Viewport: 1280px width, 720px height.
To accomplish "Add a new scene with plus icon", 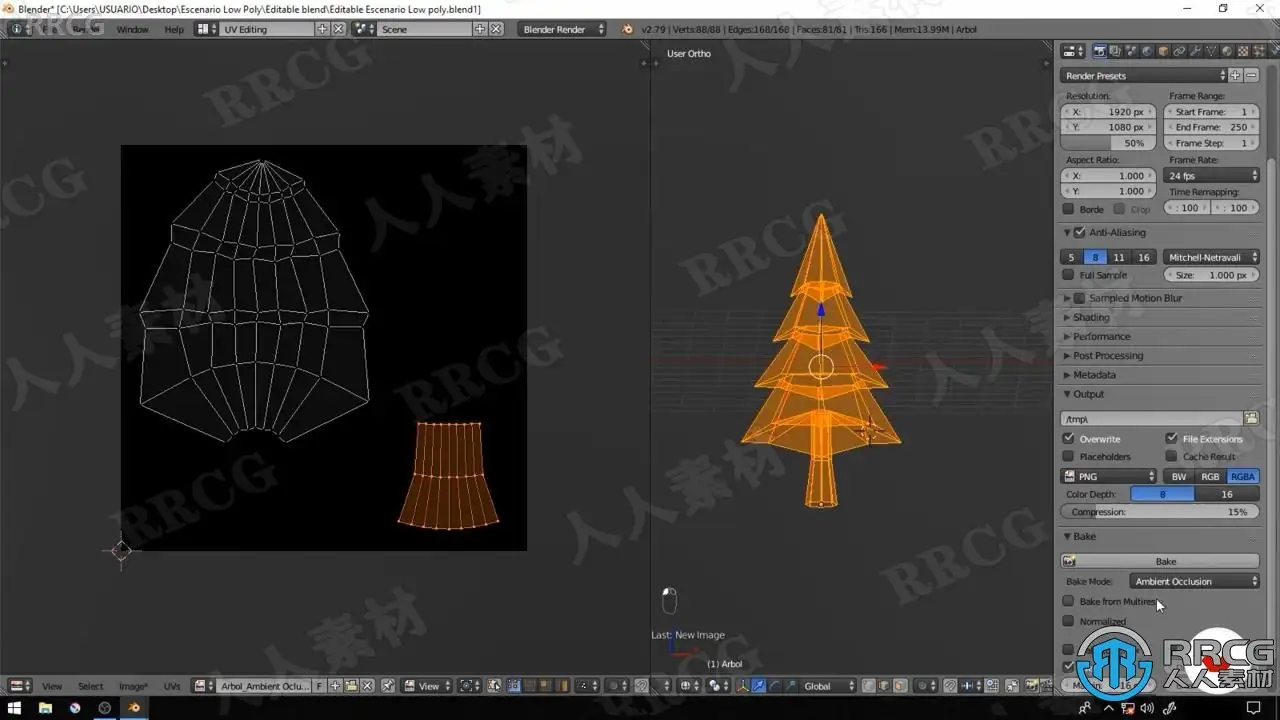I will 480,29.
